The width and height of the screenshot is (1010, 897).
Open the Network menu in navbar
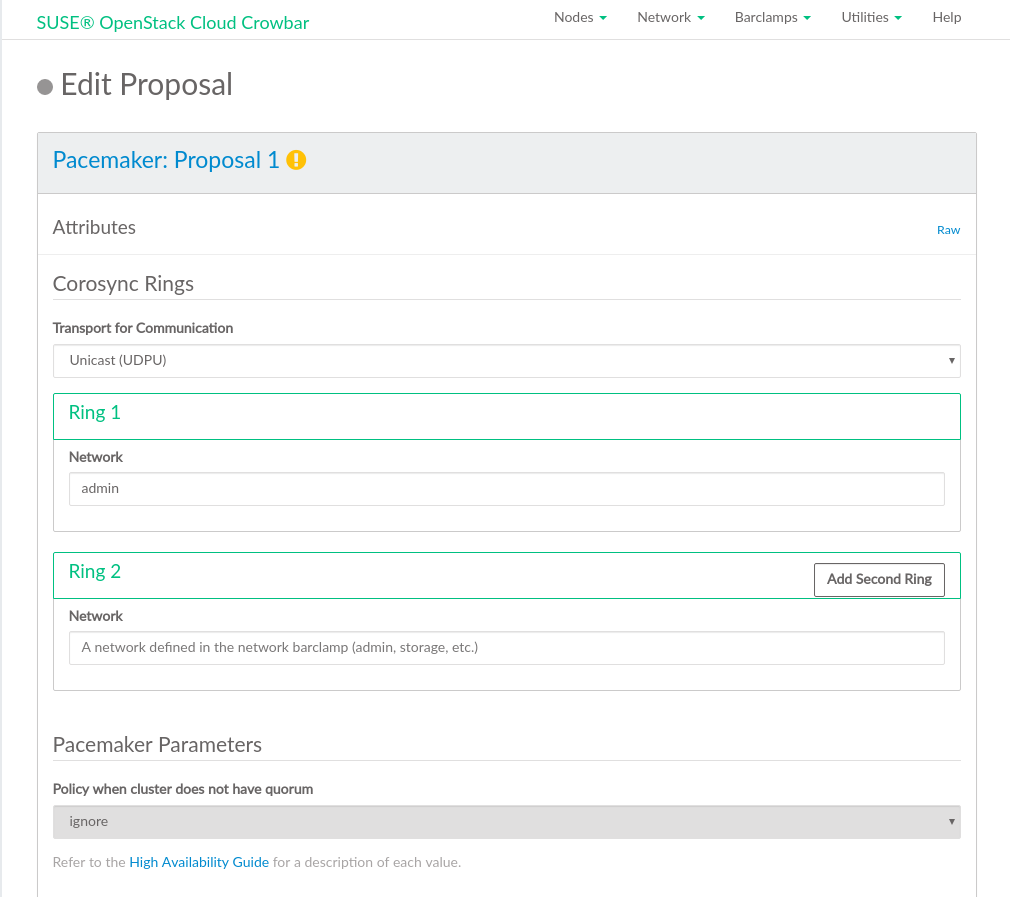(x=671, y=17)
